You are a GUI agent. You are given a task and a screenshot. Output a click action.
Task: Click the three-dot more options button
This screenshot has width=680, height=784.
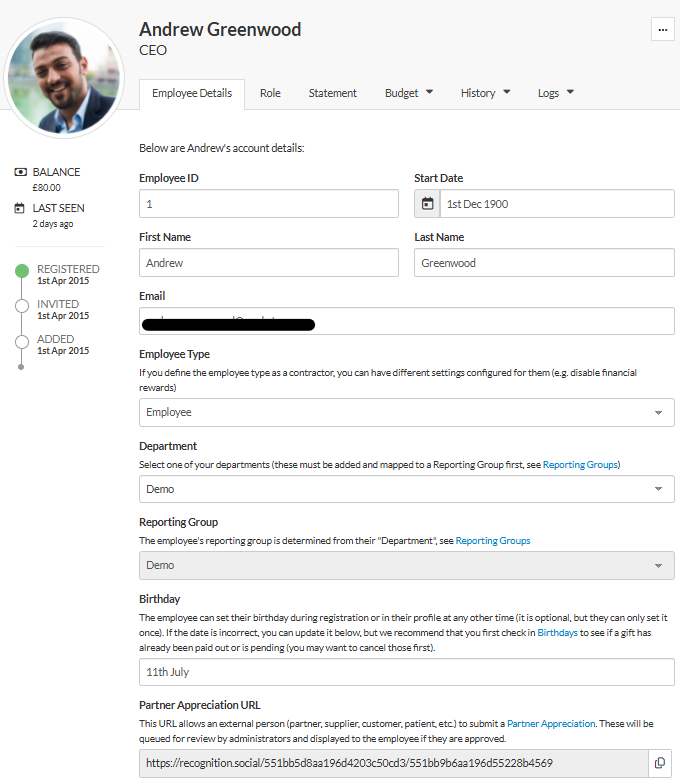(x=662, y=30)
